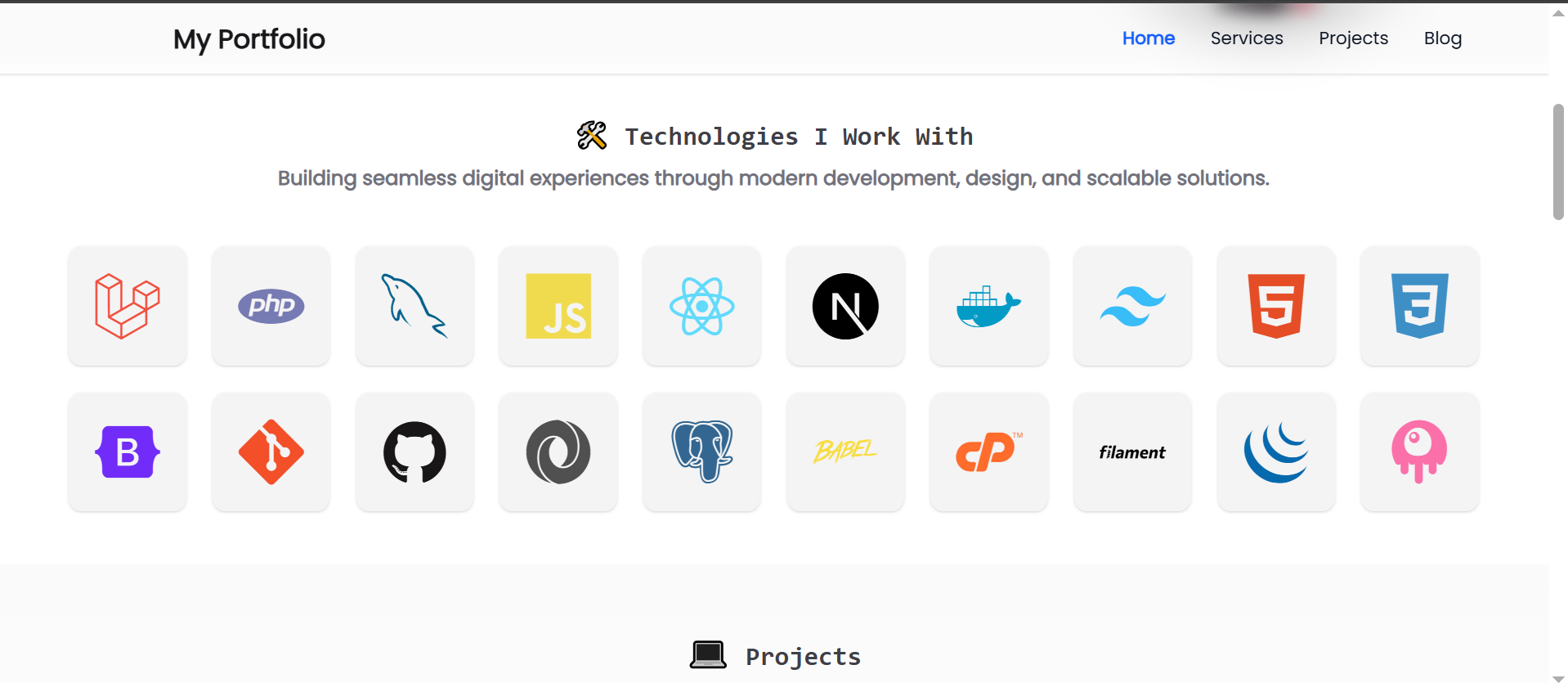Select the Babel logo card
1568x683 pixels.
pos(845,452)
